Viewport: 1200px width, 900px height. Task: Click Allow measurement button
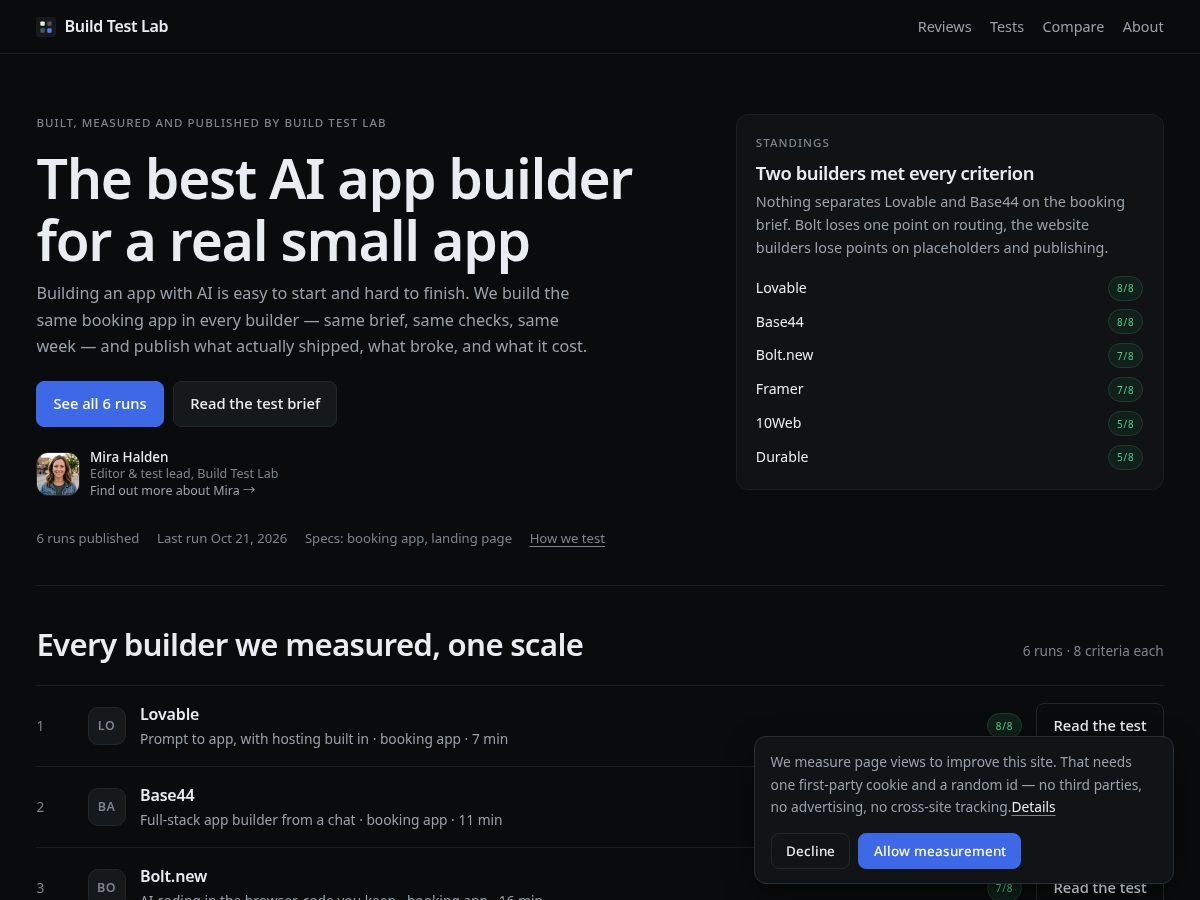[x=939, y=851]
